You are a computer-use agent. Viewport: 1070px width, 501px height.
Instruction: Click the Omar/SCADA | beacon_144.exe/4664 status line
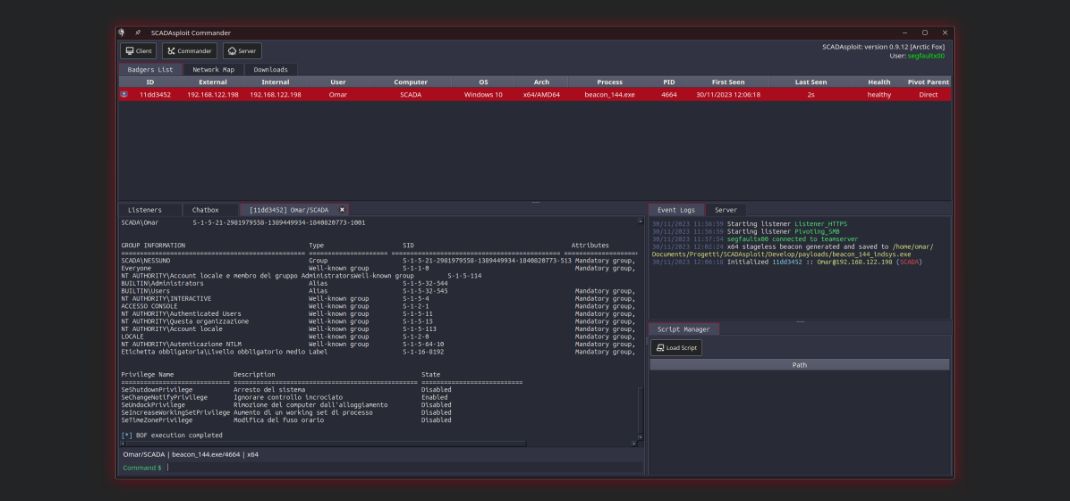(x=190, y=454)
